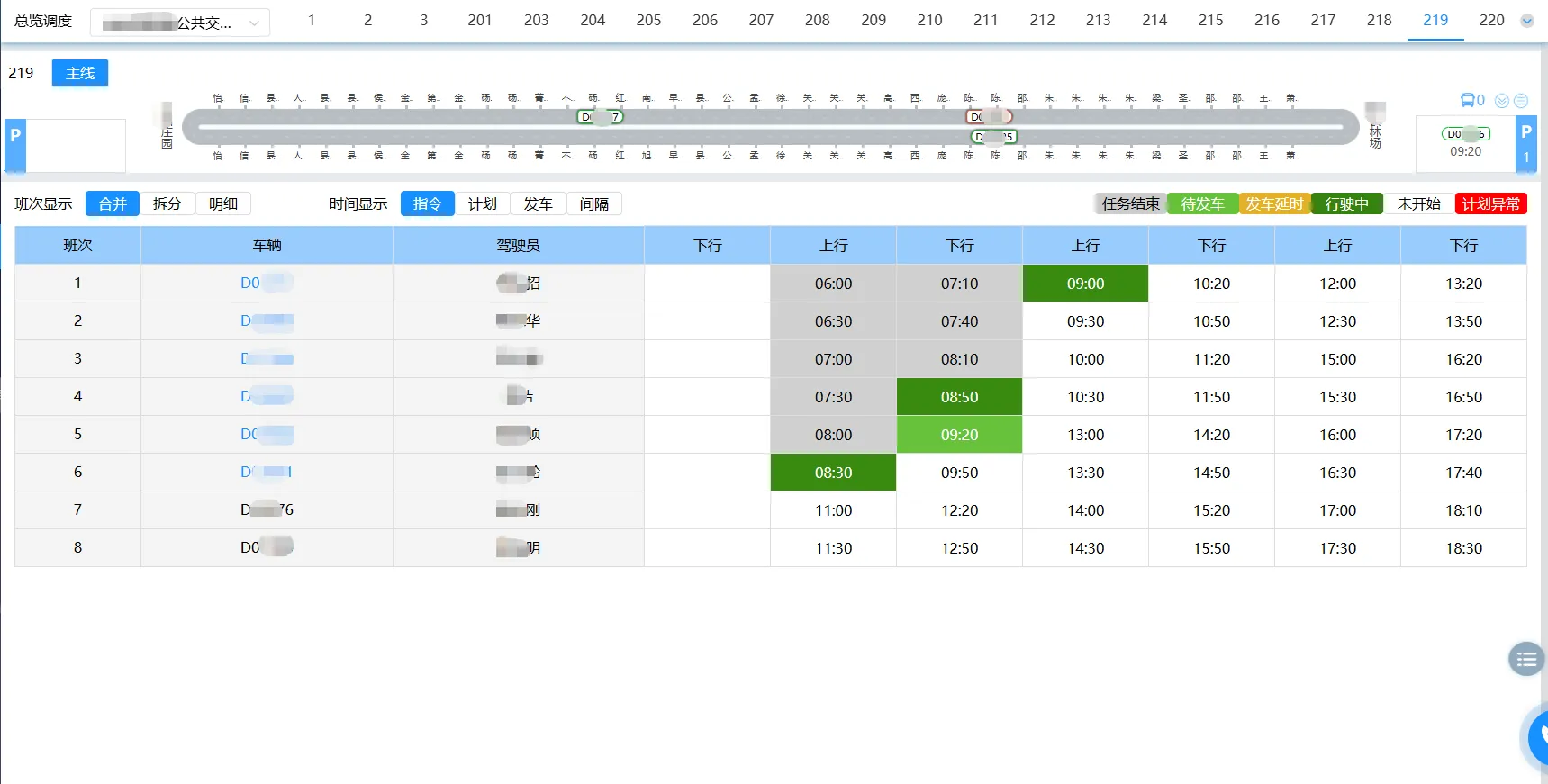Switch shift display to 明细
The width and height of the screenshot is (1548, 784).
point(223,204)
